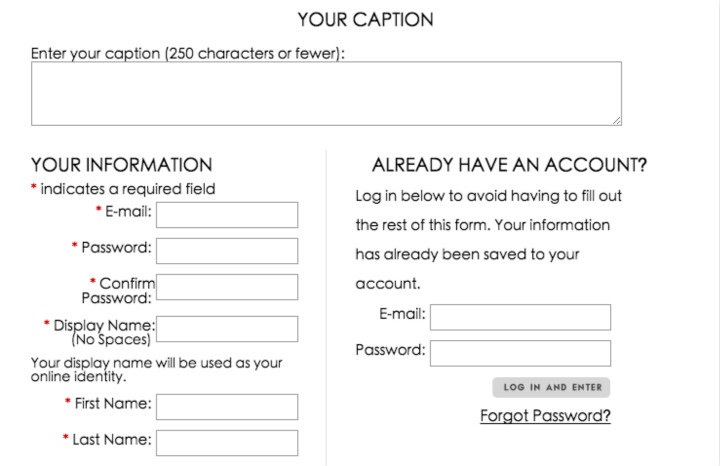Focus the Display Name input field
This screenshot has width=720, height=466.
click(227, 329)
